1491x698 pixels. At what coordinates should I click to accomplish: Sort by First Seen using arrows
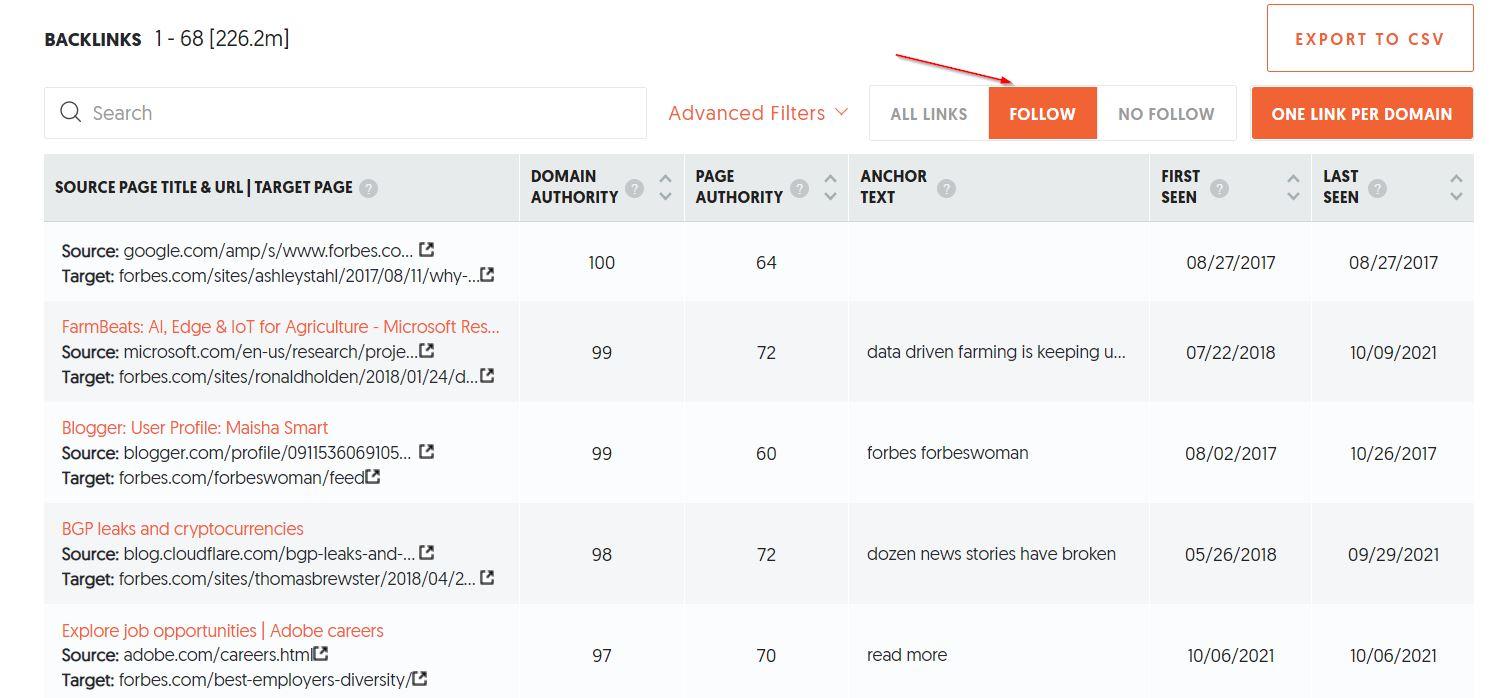click(1293, 188)
